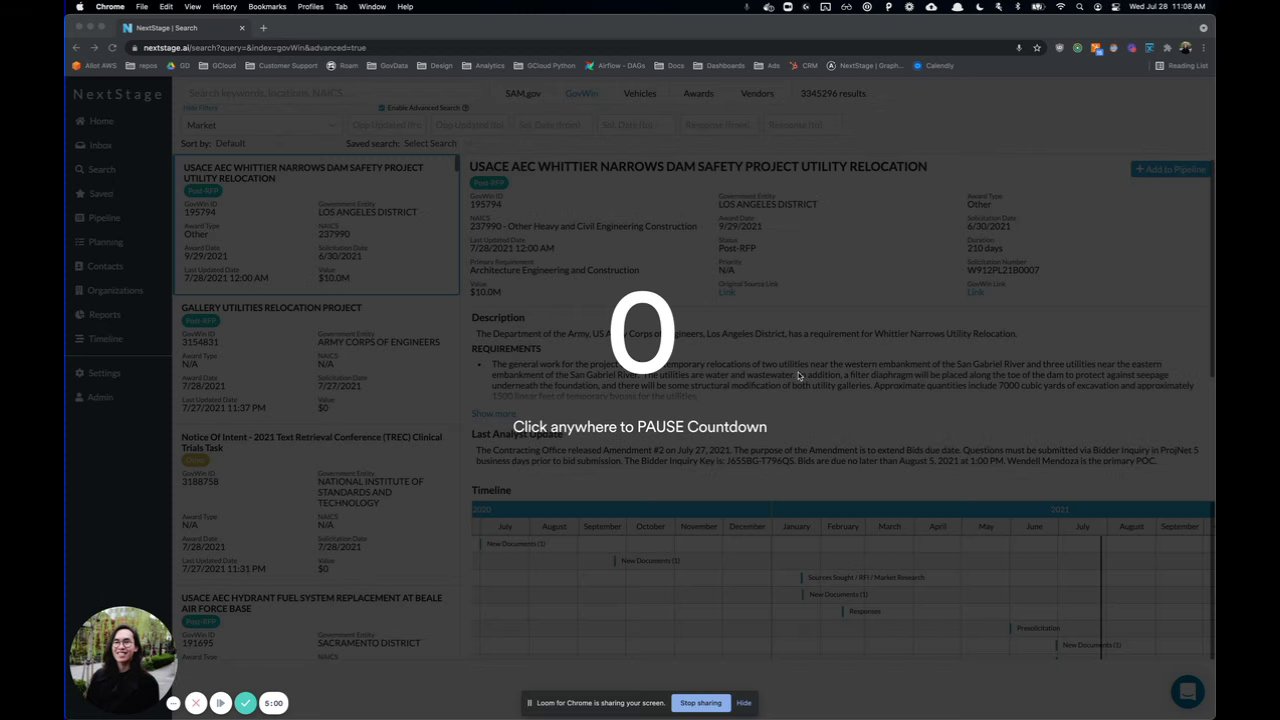Finish recording with the green checkmark button
The height and width of the screenshot is (720, 1280).
click(246, 703)
